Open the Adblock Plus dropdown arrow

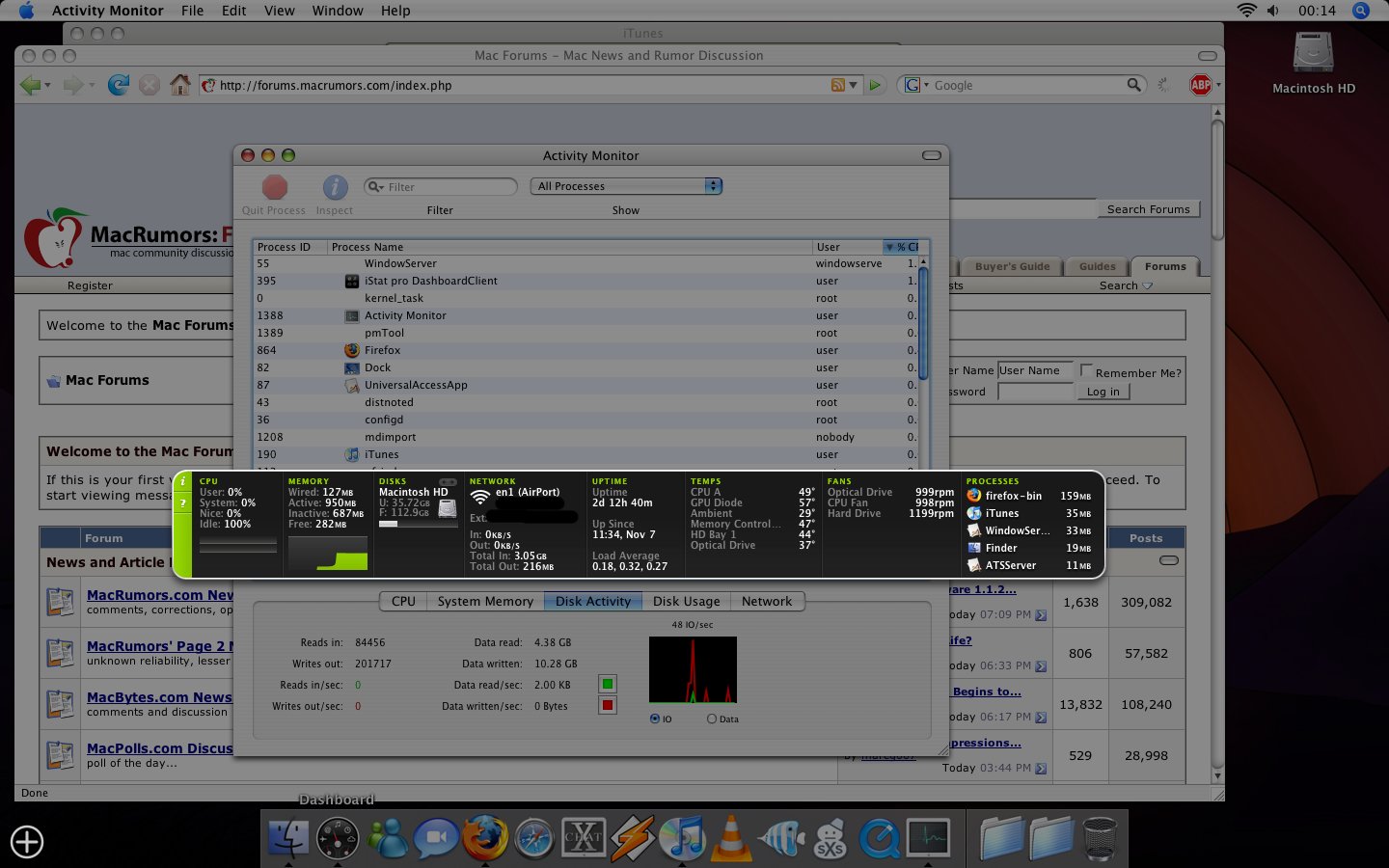[1218, 85]
